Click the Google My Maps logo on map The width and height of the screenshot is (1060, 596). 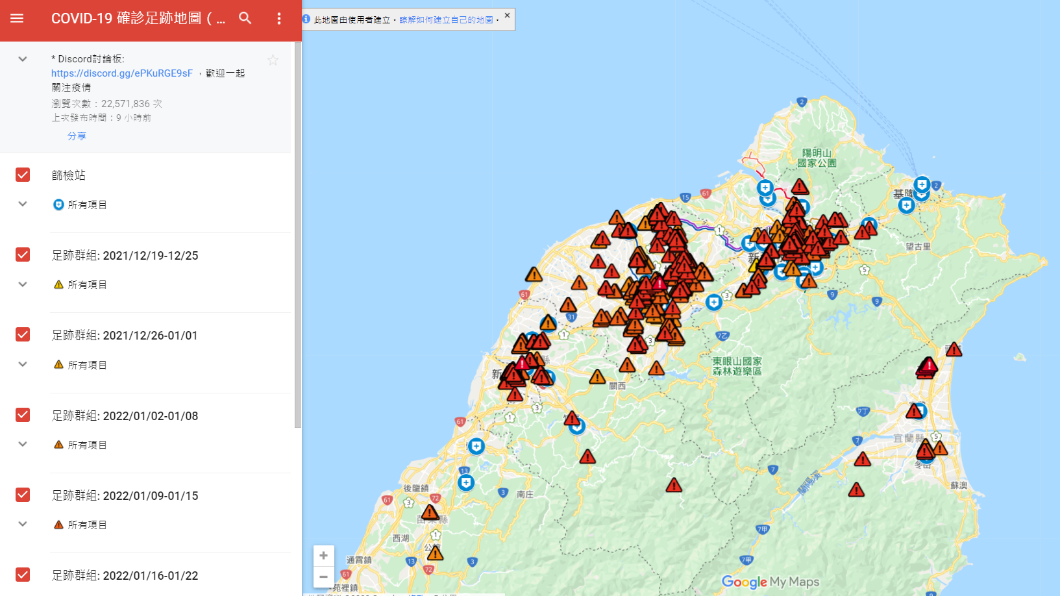point(770,582)
